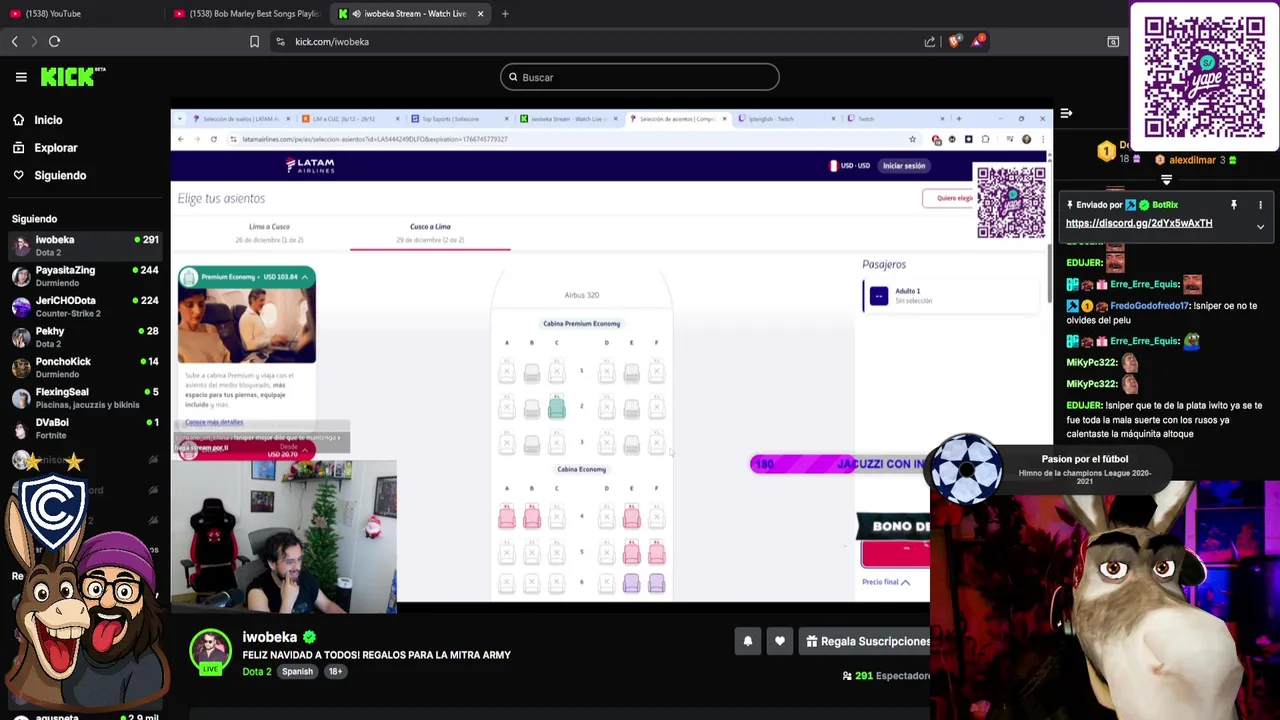1280x720 pixels.
Task: Open pinned message options menu
Action: coord(1260,205)
